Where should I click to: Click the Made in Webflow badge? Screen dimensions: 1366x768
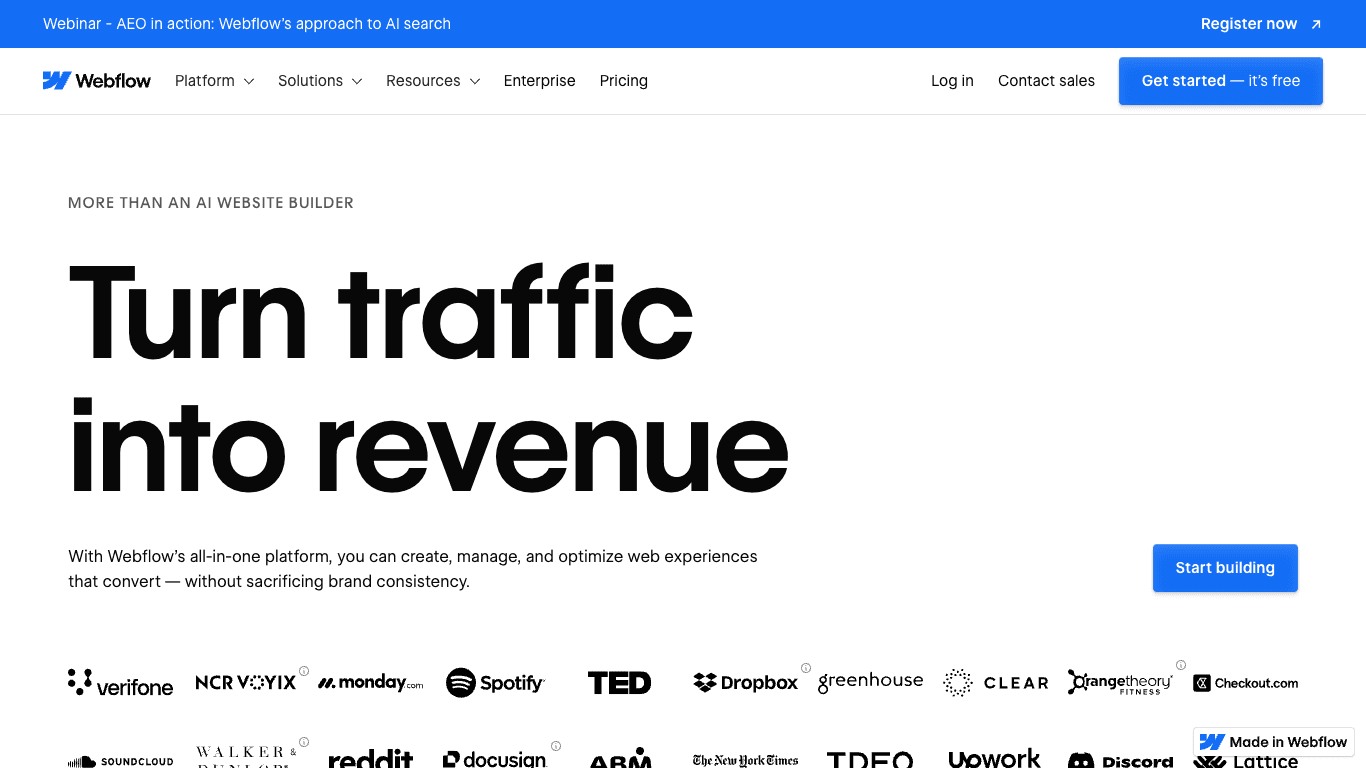pyautogui.click(x=1273, y=742)
